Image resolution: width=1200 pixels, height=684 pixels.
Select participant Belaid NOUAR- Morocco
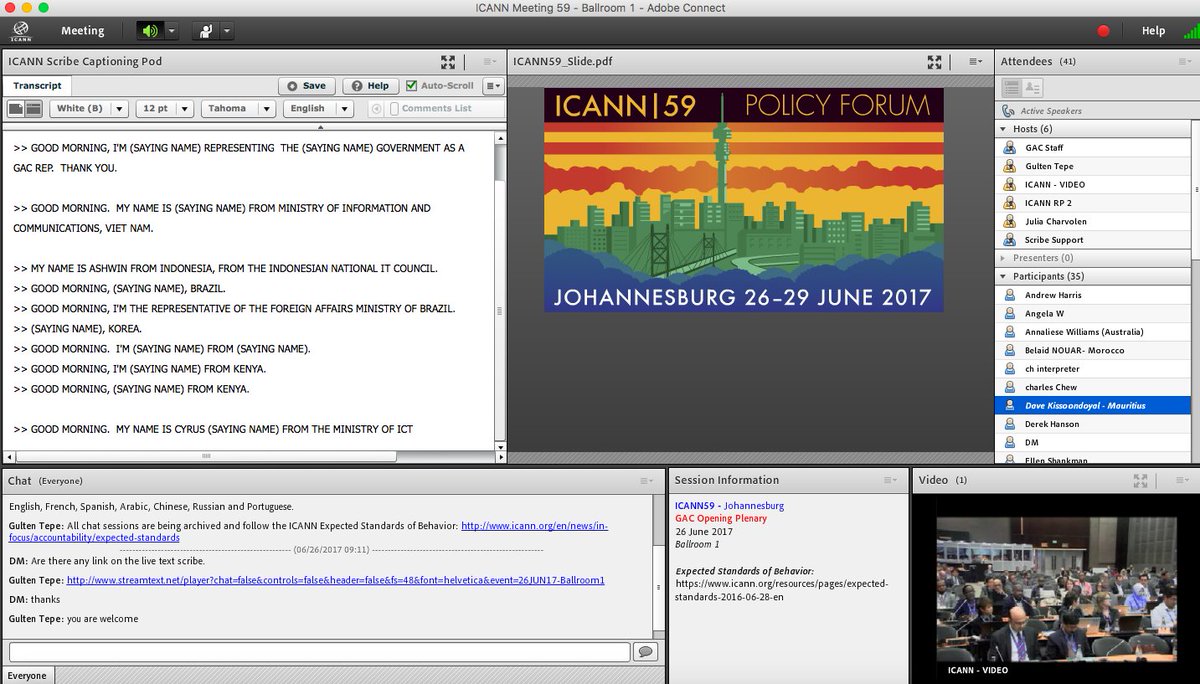click(1093, 350)
